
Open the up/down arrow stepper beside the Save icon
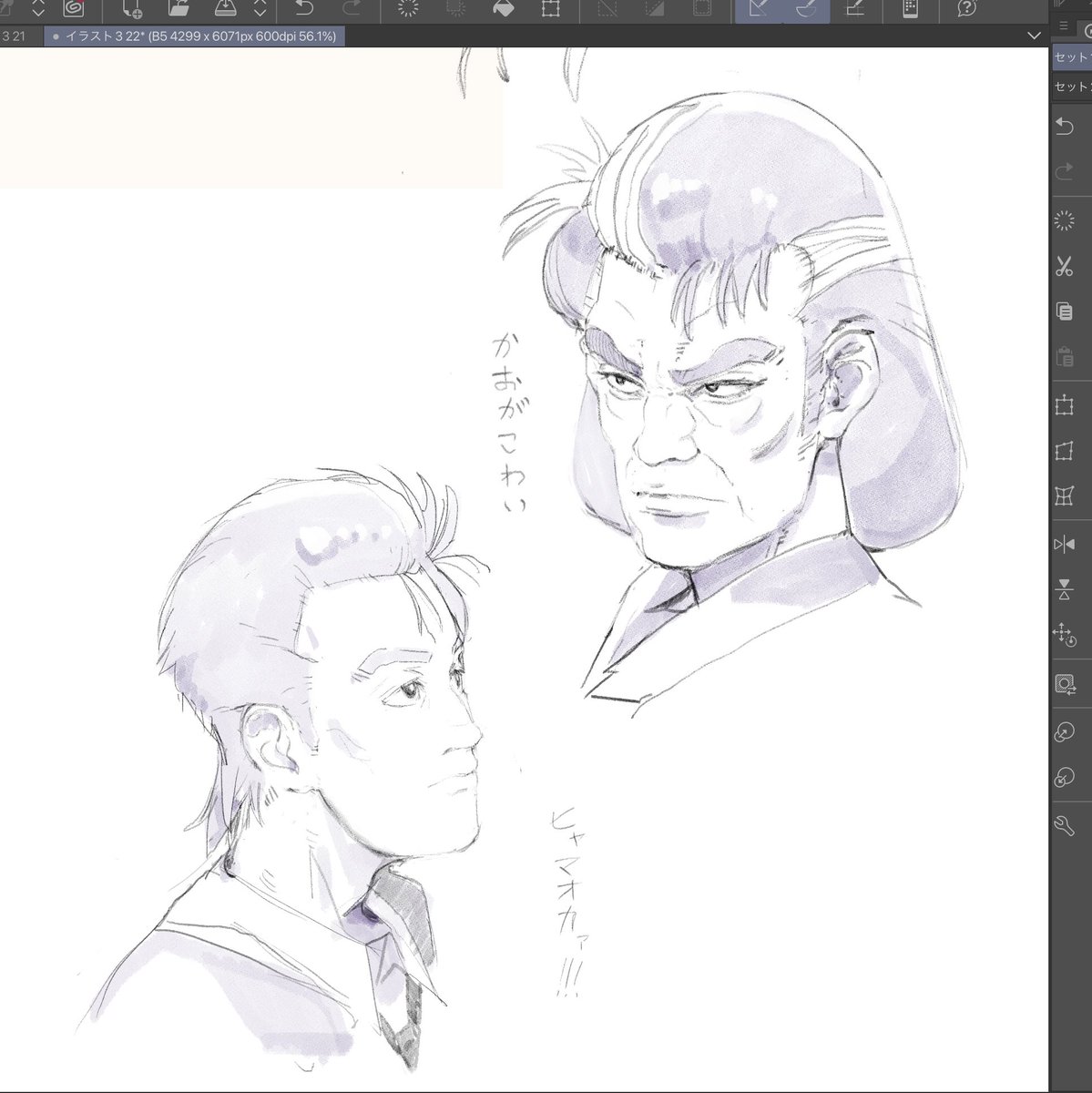click(x=260, y=9)
